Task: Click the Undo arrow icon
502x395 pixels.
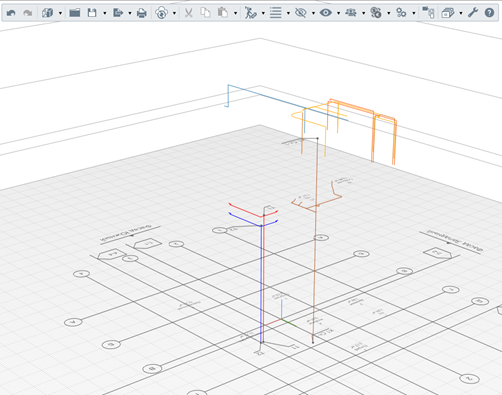Action: tap(11, 13)
